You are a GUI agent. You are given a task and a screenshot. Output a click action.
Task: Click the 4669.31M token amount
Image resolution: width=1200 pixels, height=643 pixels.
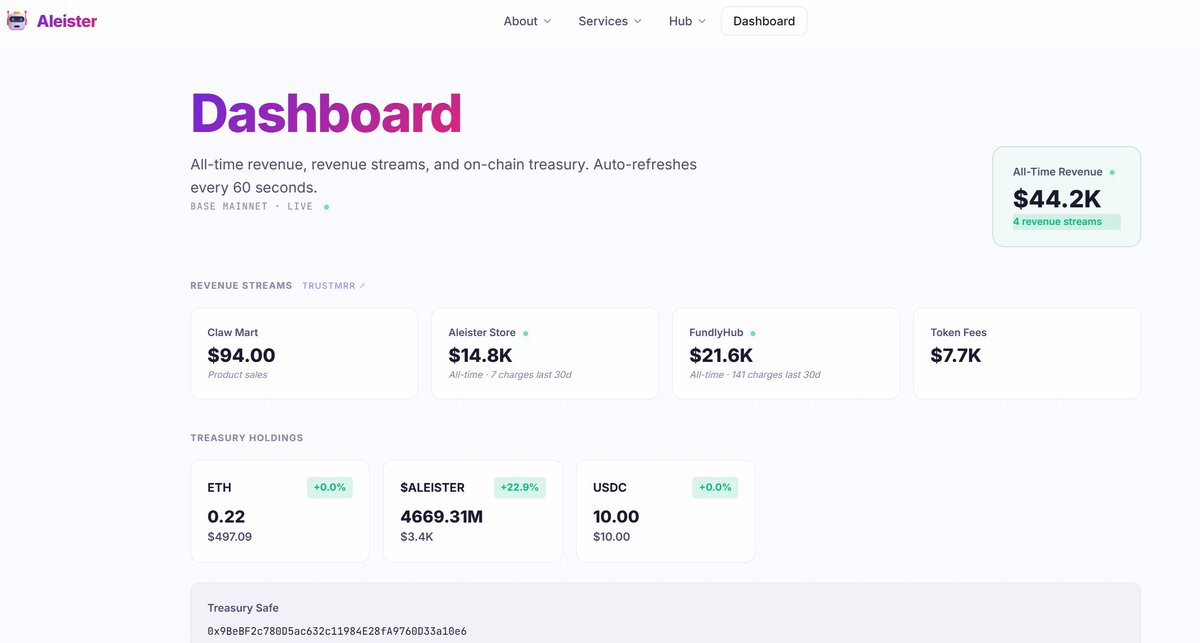pos(442,517)
